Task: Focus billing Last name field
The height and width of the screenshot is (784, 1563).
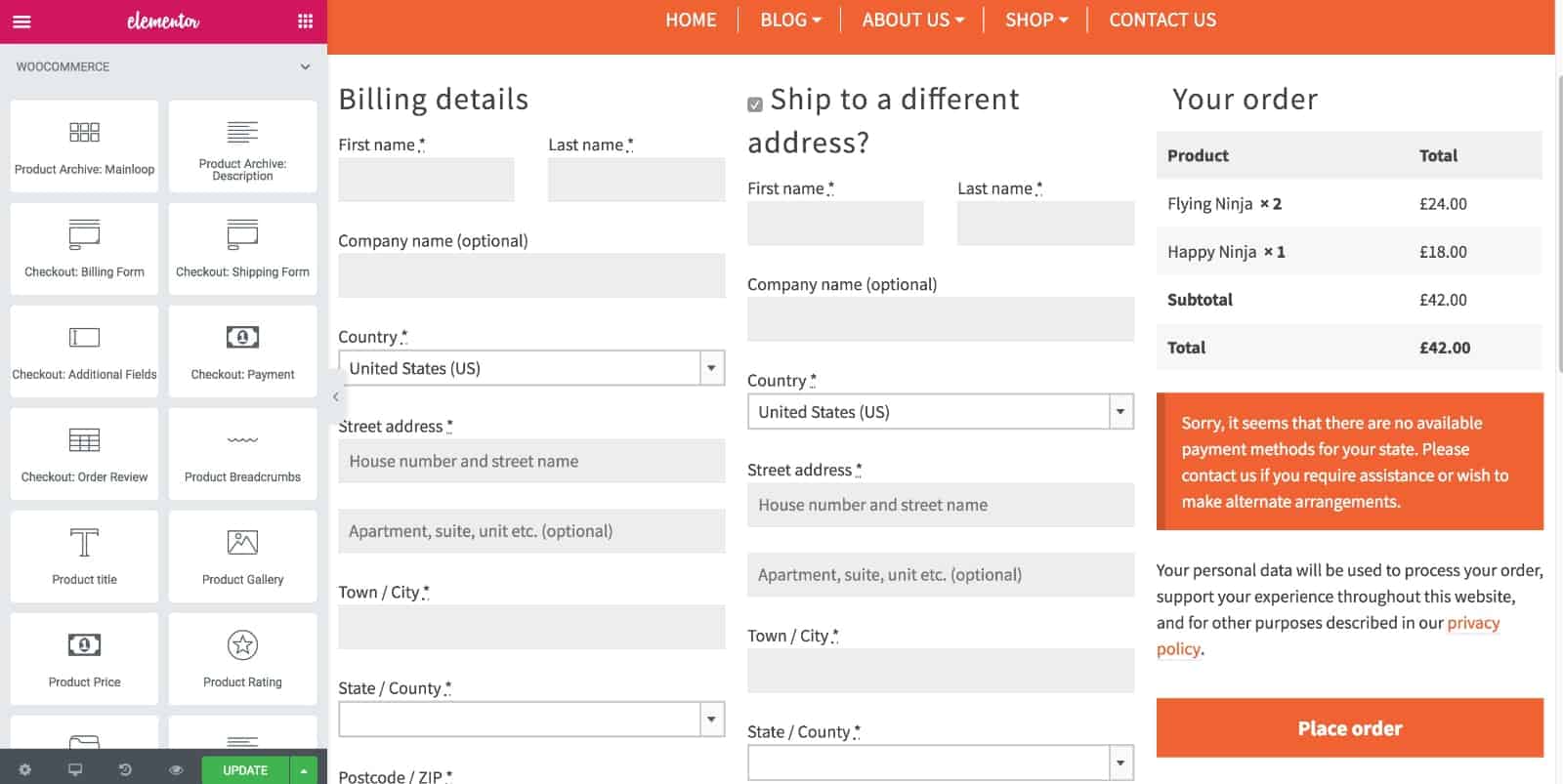Action: [x=636, y=180]
